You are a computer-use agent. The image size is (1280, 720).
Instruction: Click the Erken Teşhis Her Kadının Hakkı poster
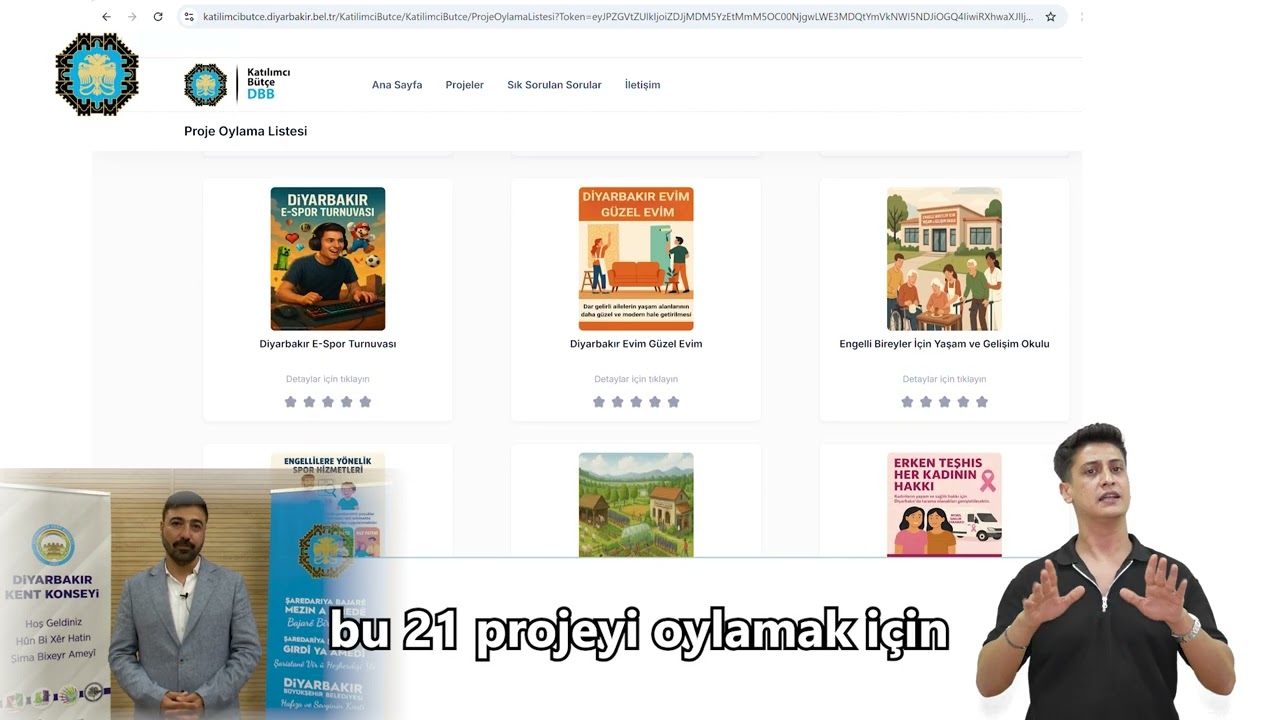pos(943,504)
